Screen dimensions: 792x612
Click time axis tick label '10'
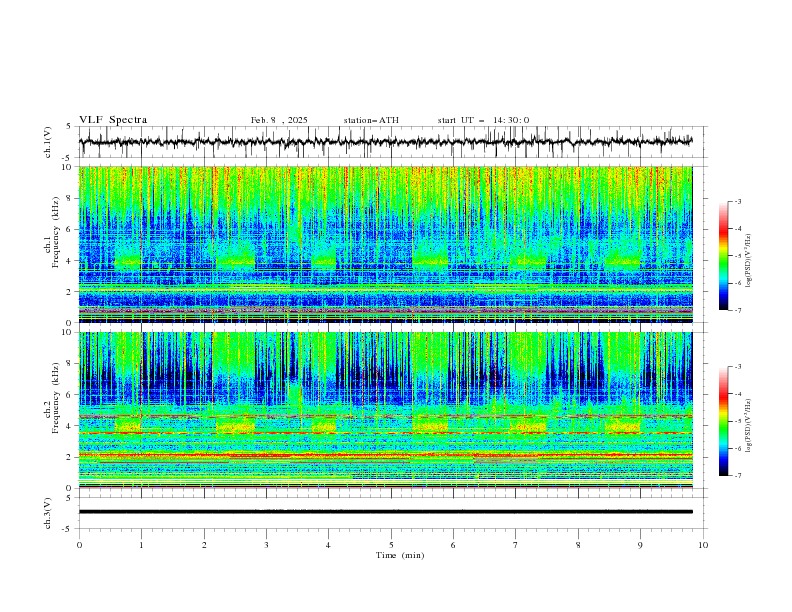703,545
